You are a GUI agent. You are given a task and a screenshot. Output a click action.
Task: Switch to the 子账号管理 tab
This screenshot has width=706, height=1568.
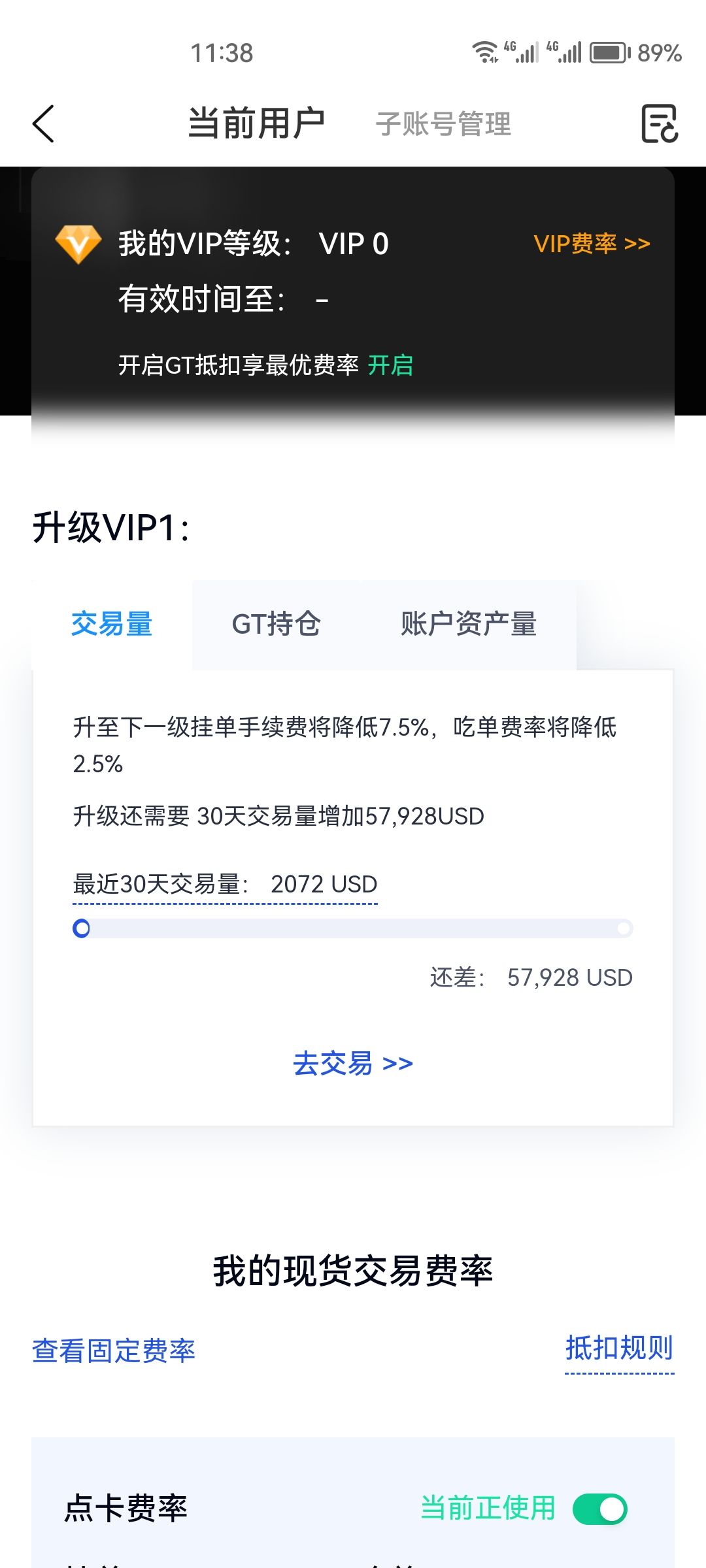coord(443,124)
